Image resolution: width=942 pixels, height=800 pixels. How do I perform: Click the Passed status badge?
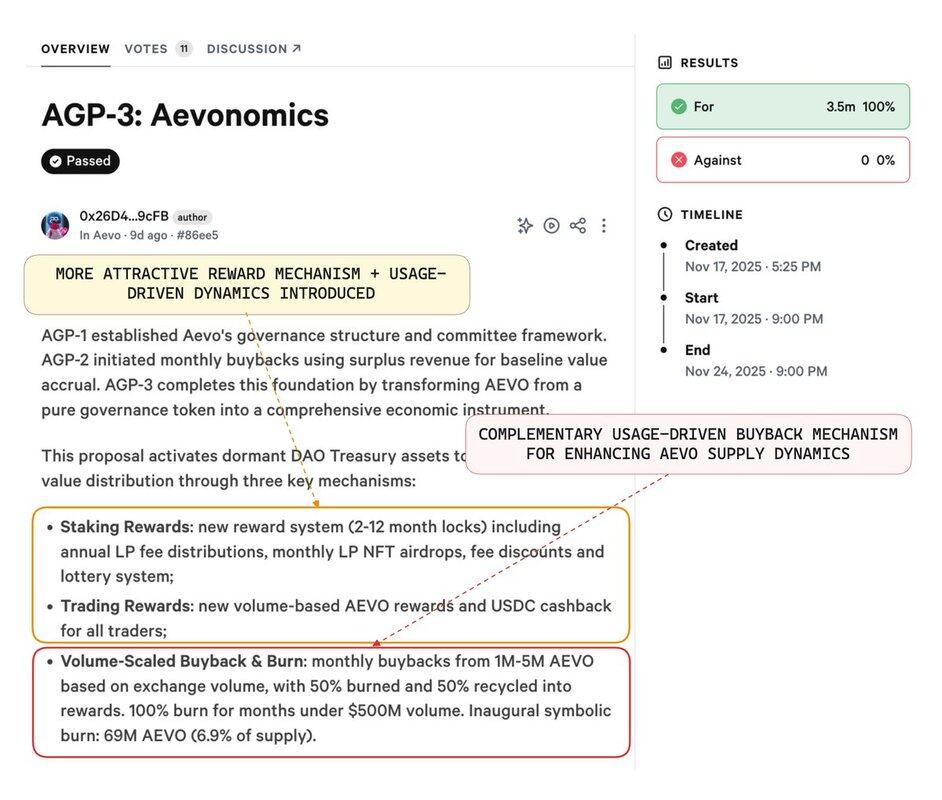[x=80, y=161]
